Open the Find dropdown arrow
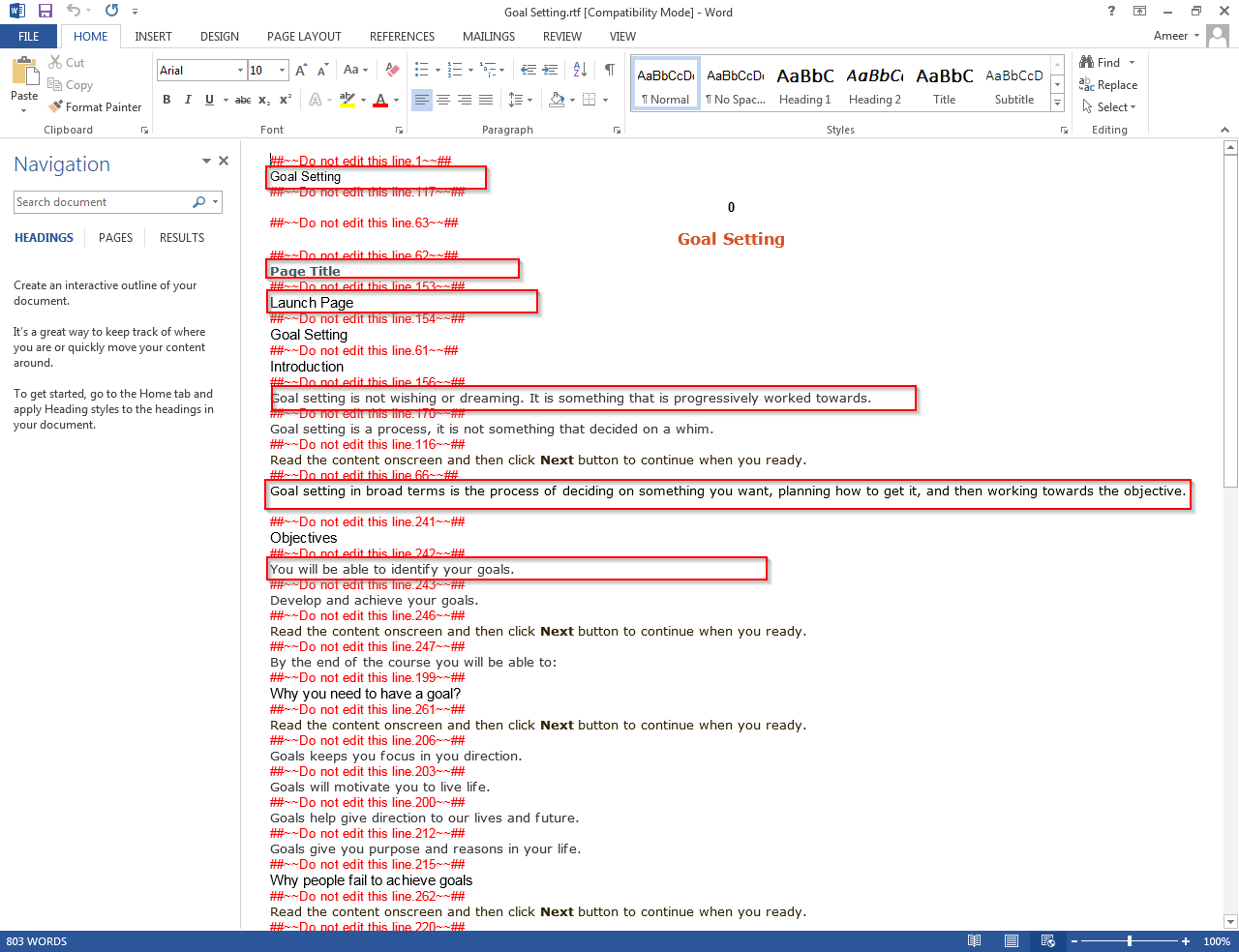1239x952 pixels. (1132, 63)
